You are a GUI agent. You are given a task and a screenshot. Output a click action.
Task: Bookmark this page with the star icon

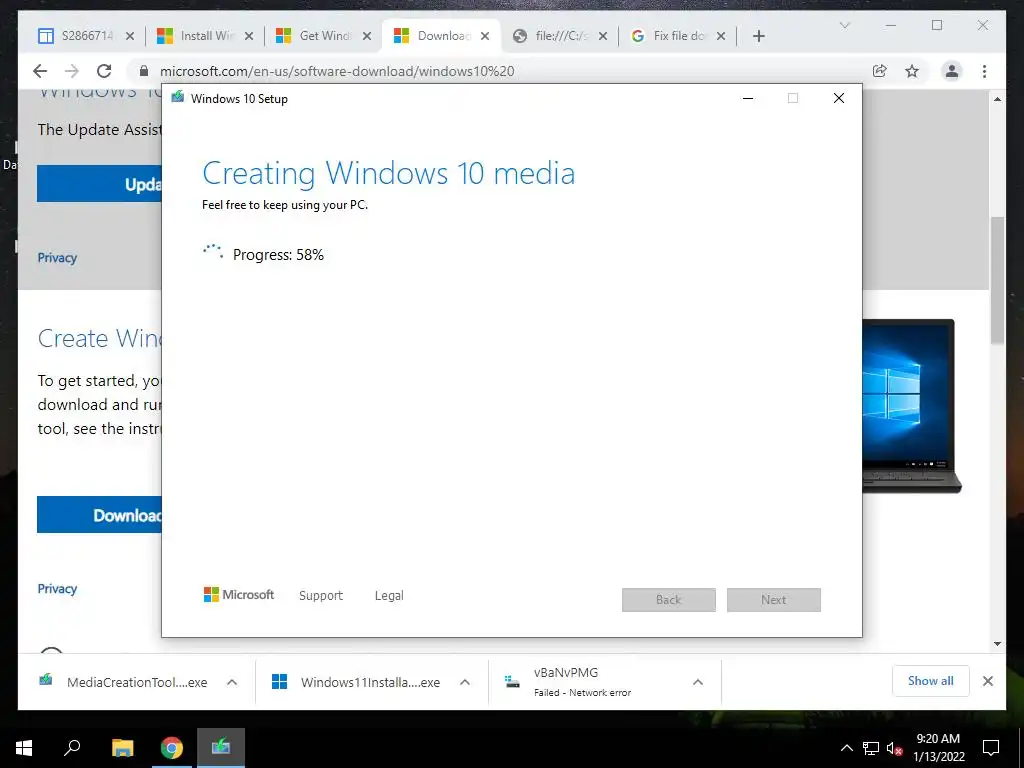pos(912,71)
